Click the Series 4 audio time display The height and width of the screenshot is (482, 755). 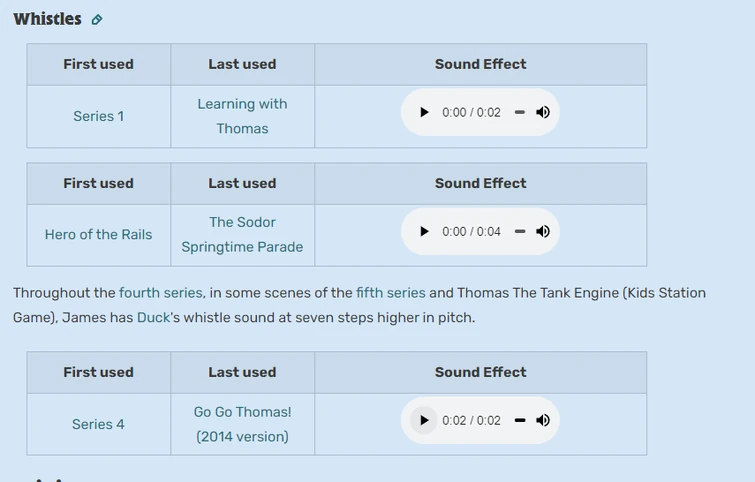(471, 421)
